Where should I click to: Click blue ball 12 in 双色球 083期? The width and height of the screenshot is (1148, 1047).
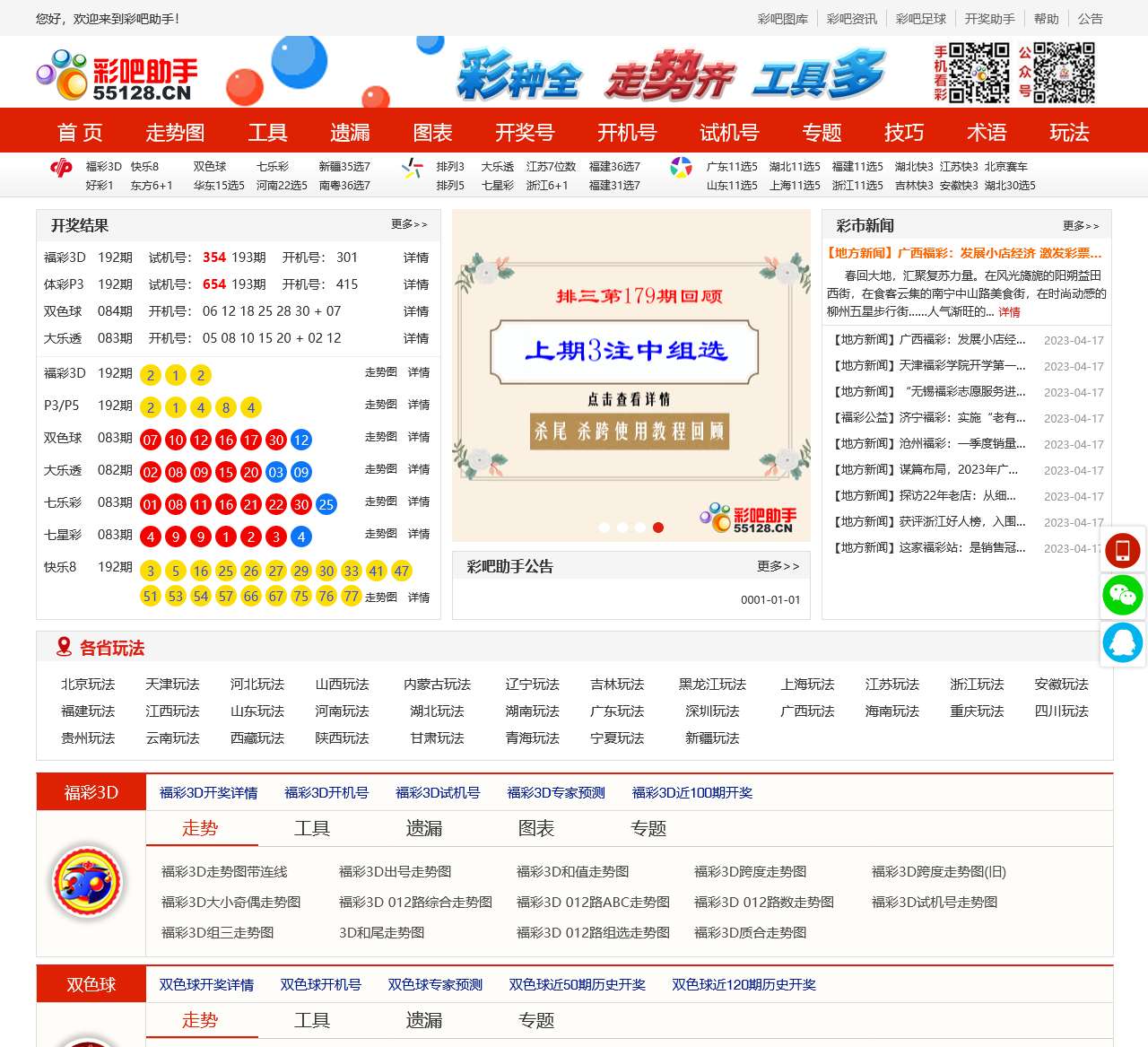pyautogui.click(x=301, y=441)
